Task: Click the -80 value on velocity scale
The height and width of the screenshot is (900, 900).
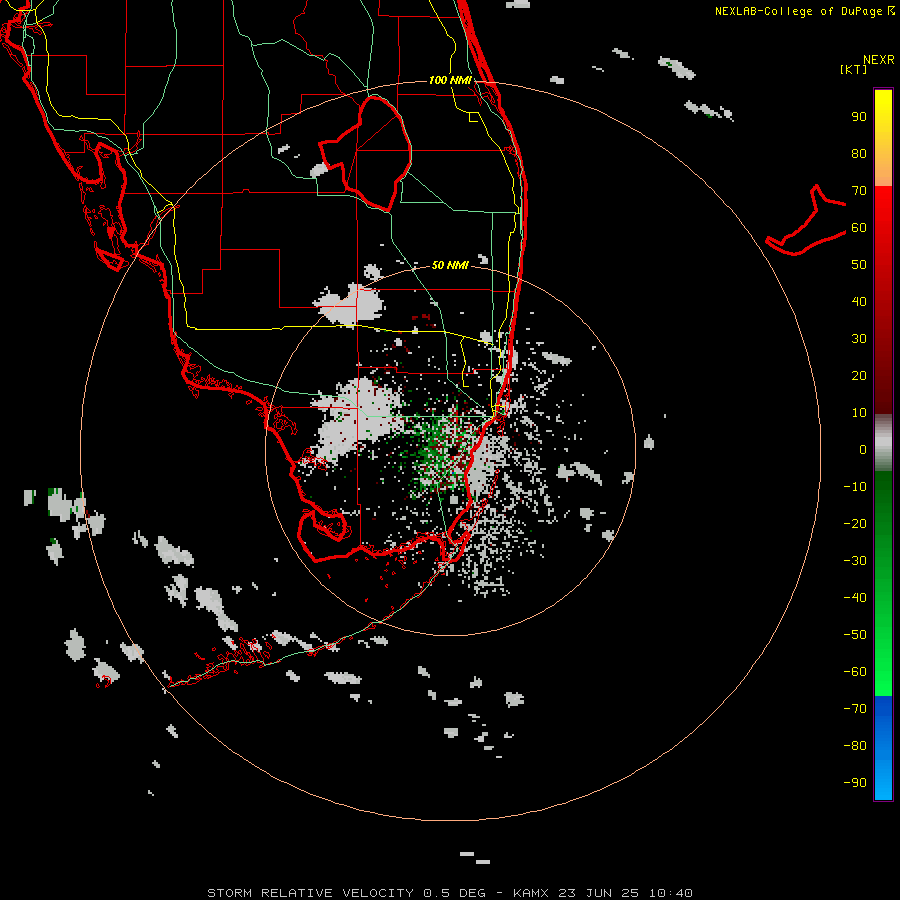Action: 855,746
